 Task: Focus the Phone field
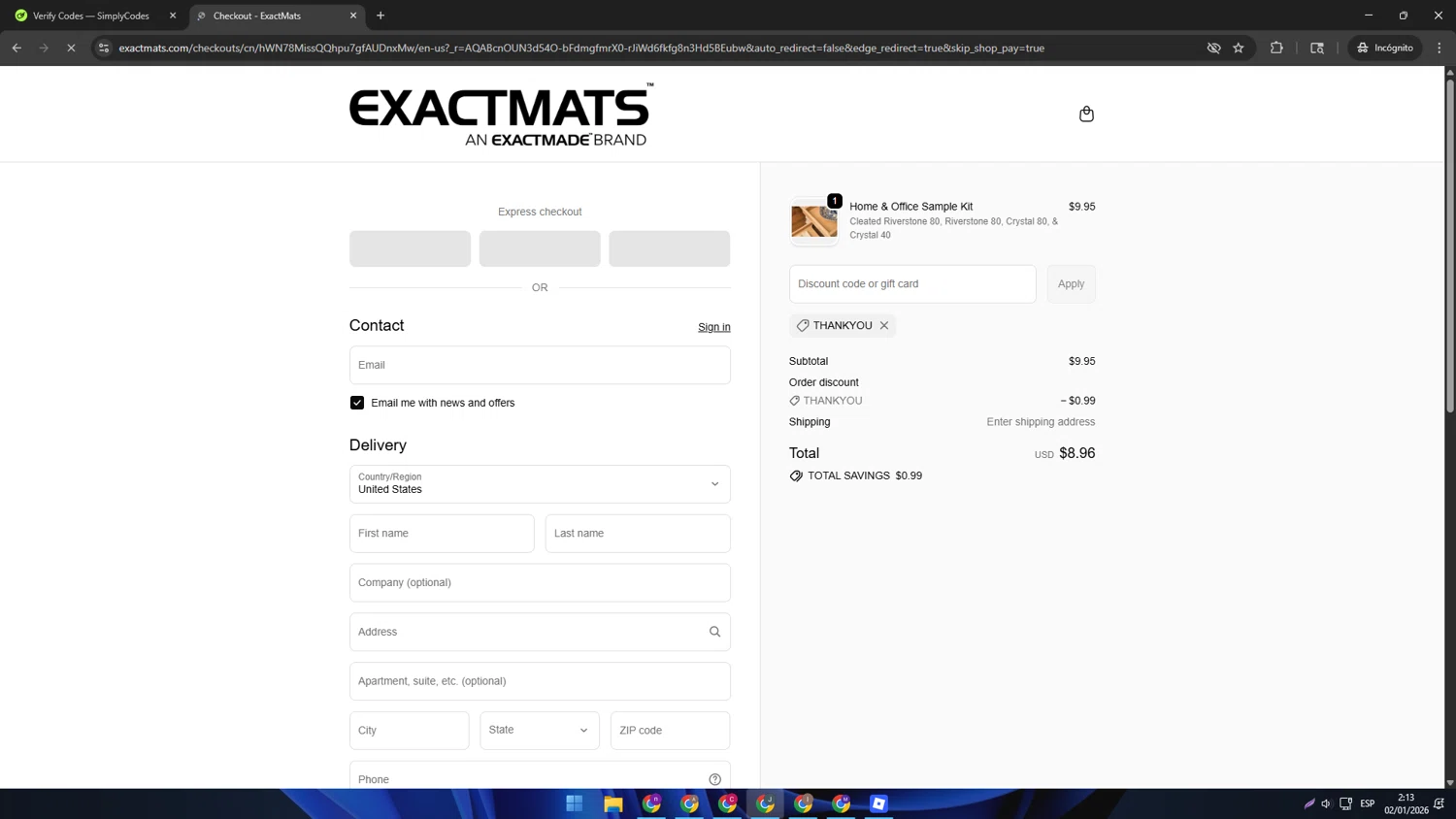click(x=540, y=775)
